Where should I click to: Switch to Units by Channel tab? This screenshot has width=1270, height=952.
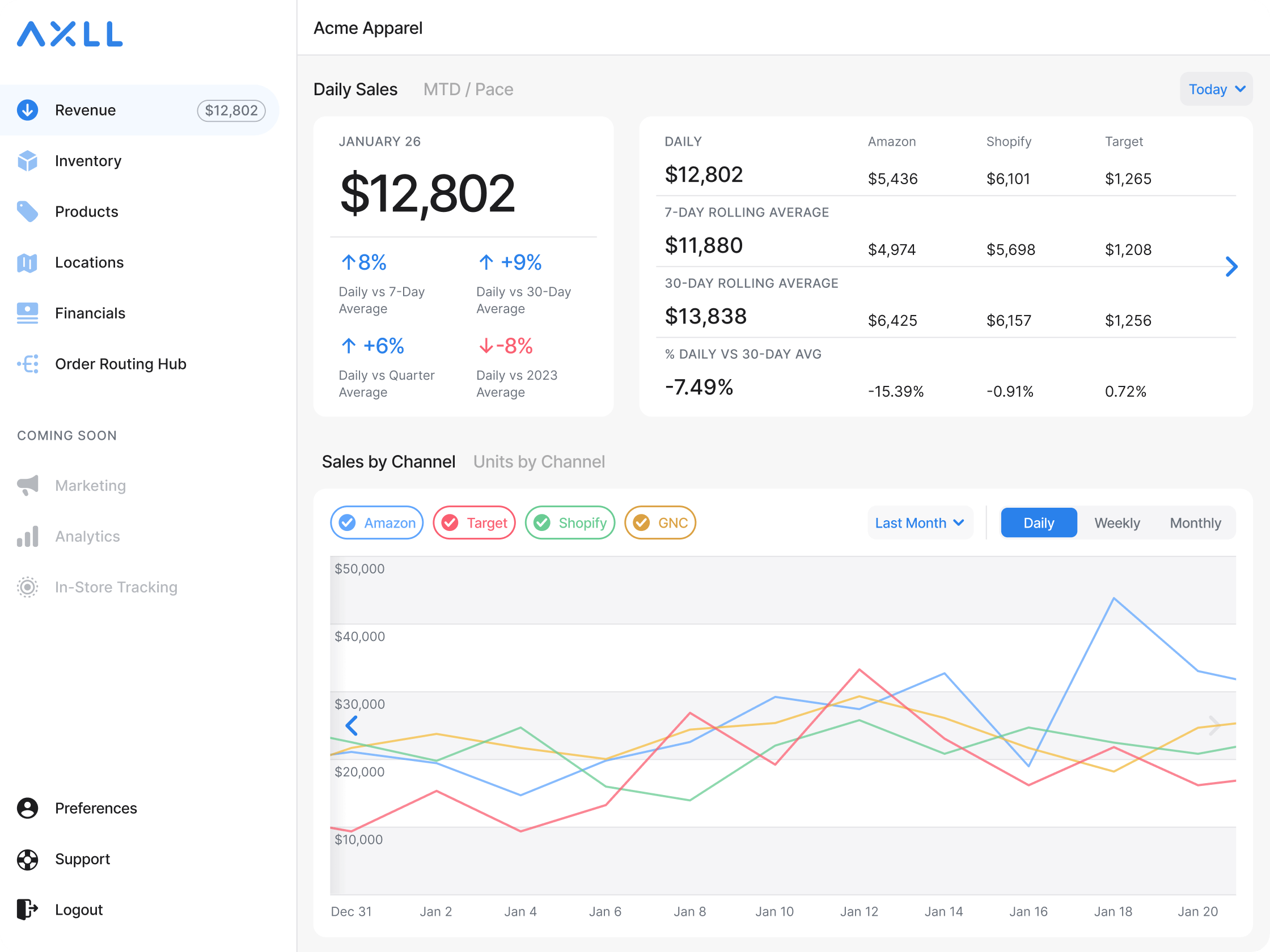coord(539,461)
